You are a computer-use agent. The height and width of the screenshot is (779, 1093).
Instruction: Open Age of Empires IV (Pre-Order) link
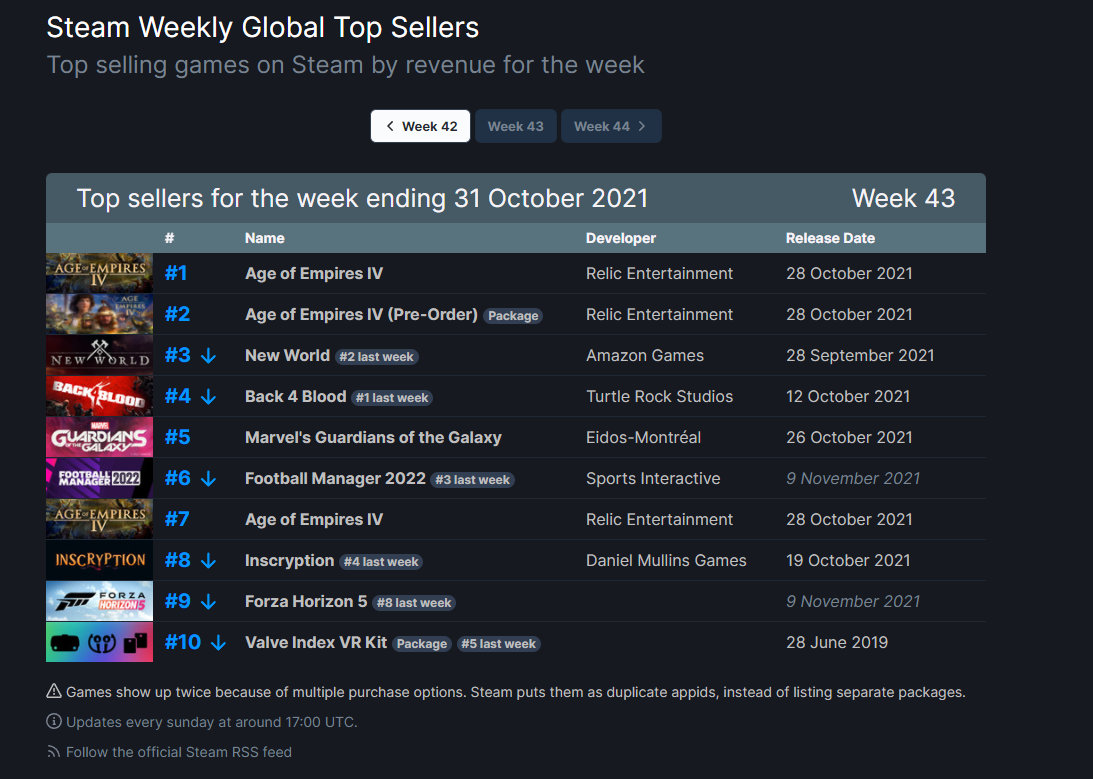(361, 314)
